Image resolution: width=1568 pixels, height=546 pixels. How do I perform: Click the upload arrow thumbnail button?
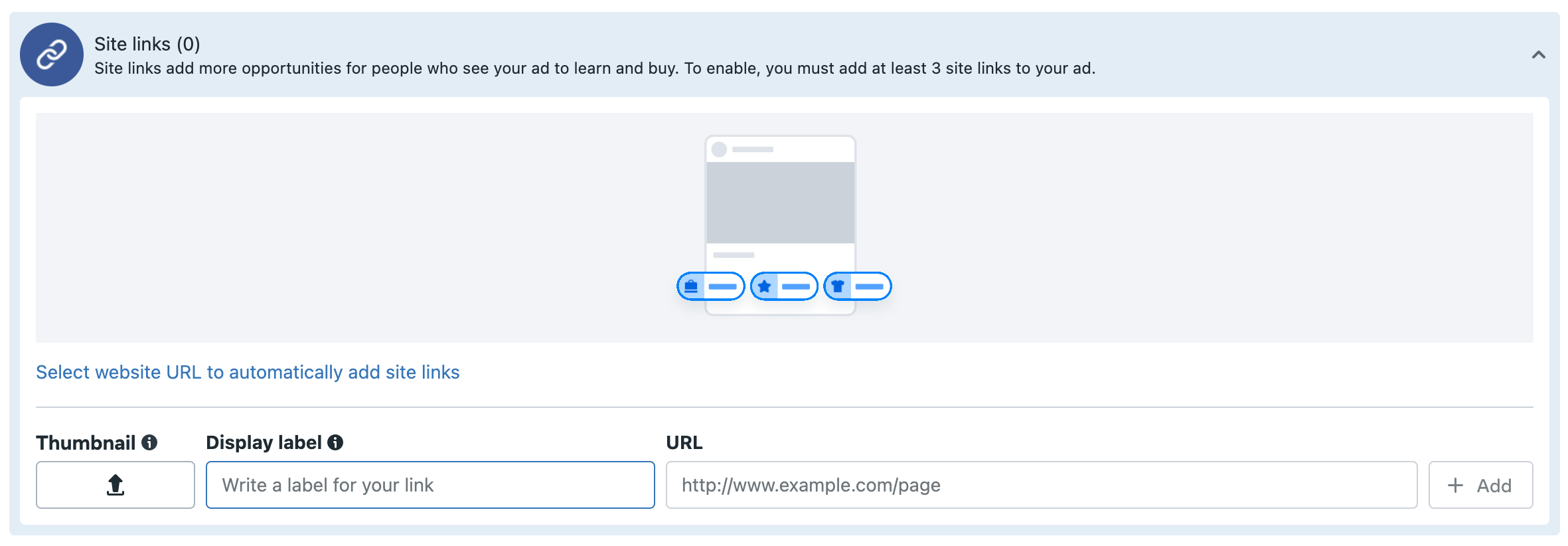pos(116,485)
